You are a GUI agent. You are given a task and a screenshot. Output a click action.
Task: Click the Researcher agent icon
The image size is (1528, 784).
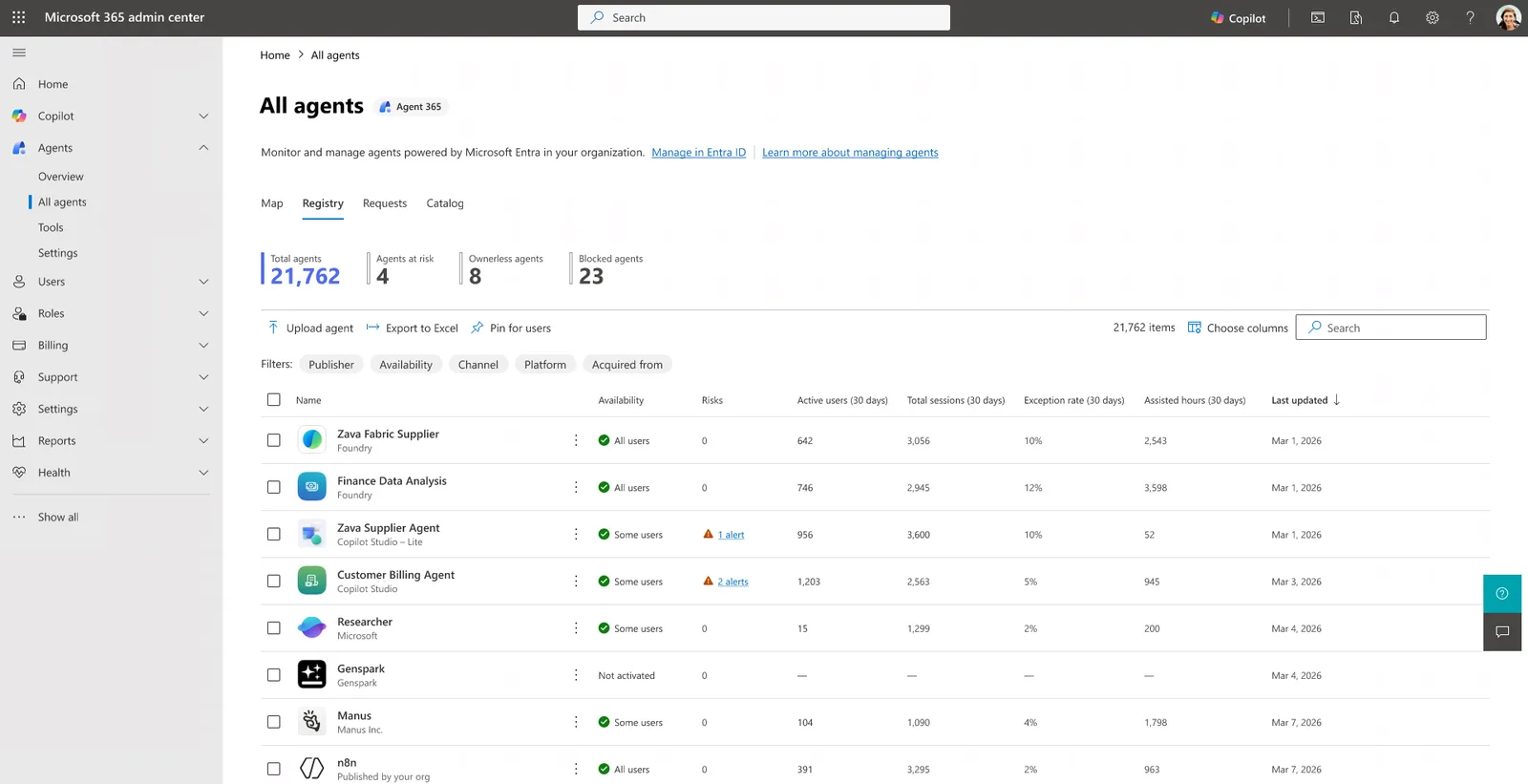[x=311, y=627]
